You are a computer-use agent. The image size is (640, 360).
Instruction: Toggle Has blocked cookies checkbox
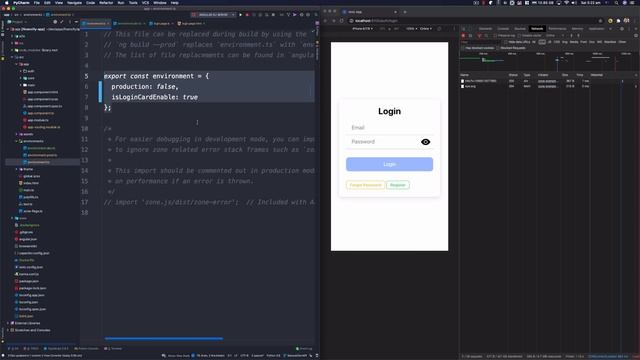click(463, 48)
